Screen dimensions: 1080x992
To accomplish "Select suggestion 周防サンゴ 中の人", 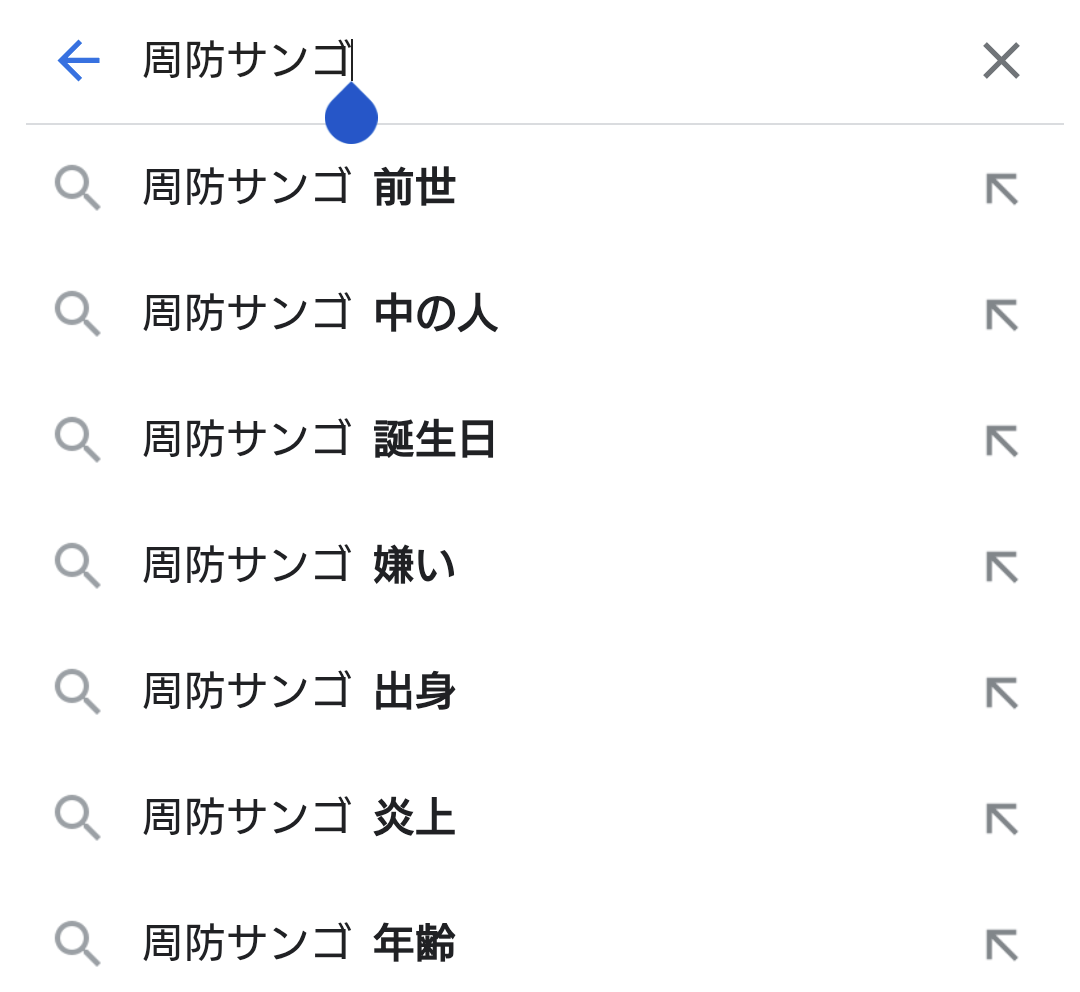I will [x=544, y=313].
